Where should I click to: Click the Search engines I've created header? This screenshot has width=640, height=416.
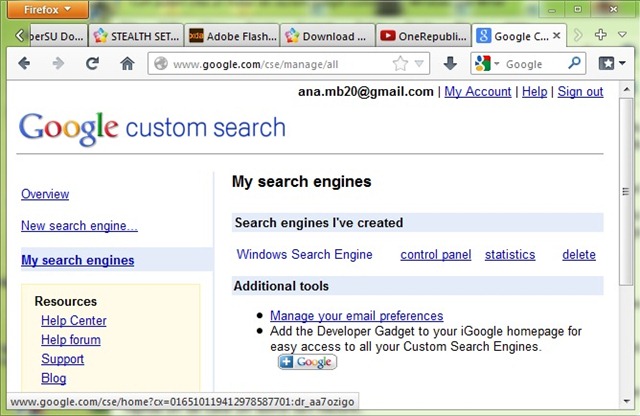click(x=417, y=223)
